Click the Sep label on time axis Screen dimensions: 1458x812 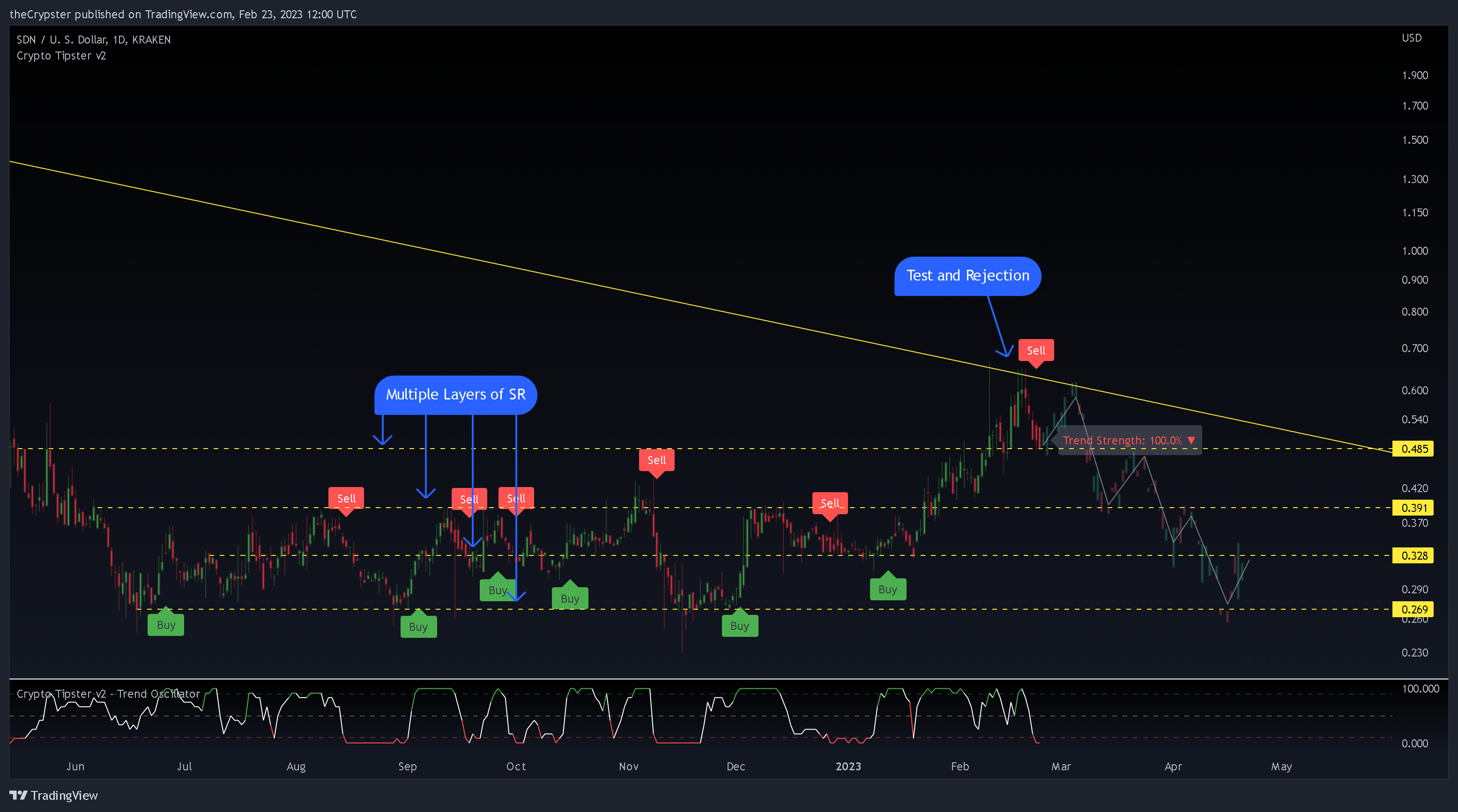coord(408,766)
